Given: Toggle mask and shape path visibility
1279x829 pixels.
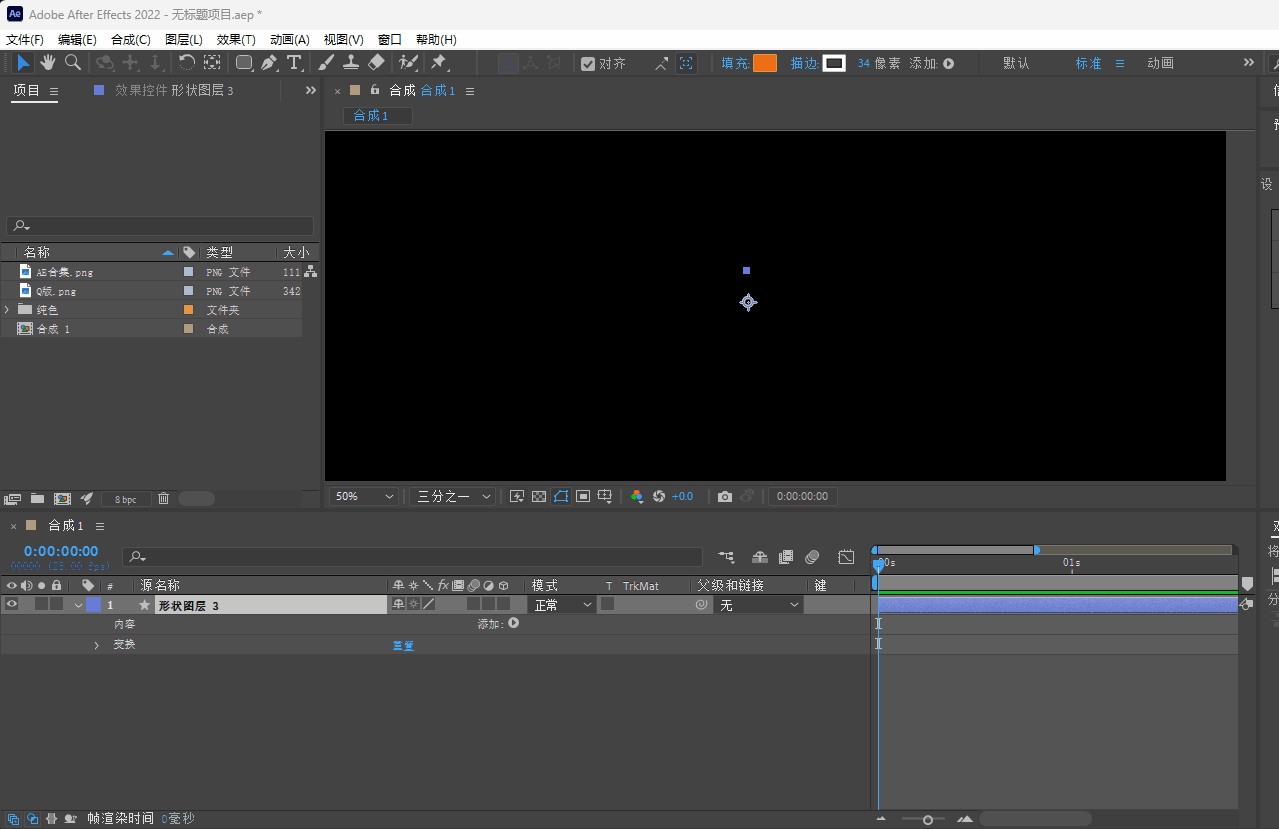Looking at the screenshot, I should pos(561,497).
